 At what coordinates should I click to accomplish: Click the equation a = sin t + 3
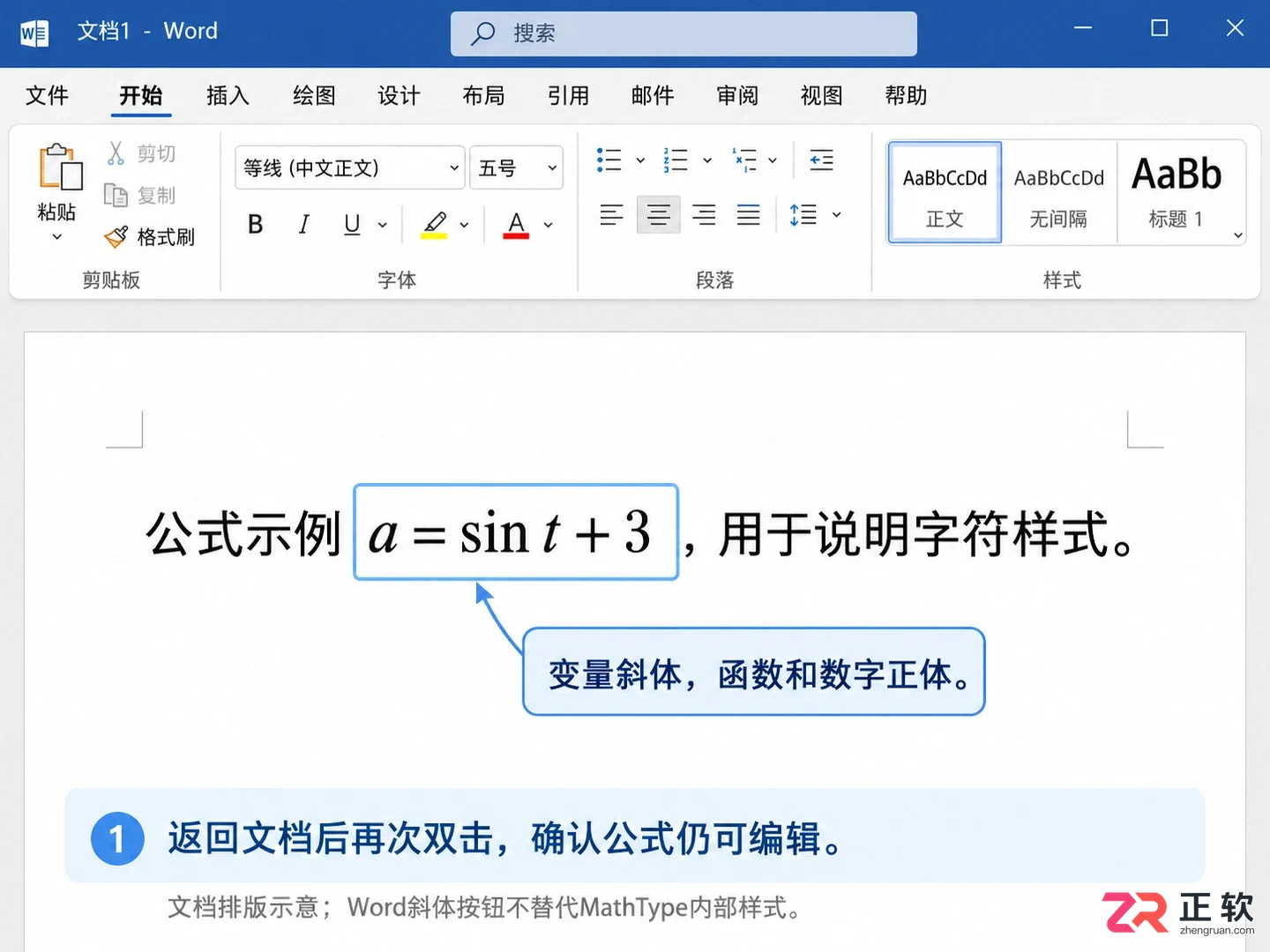516,532
